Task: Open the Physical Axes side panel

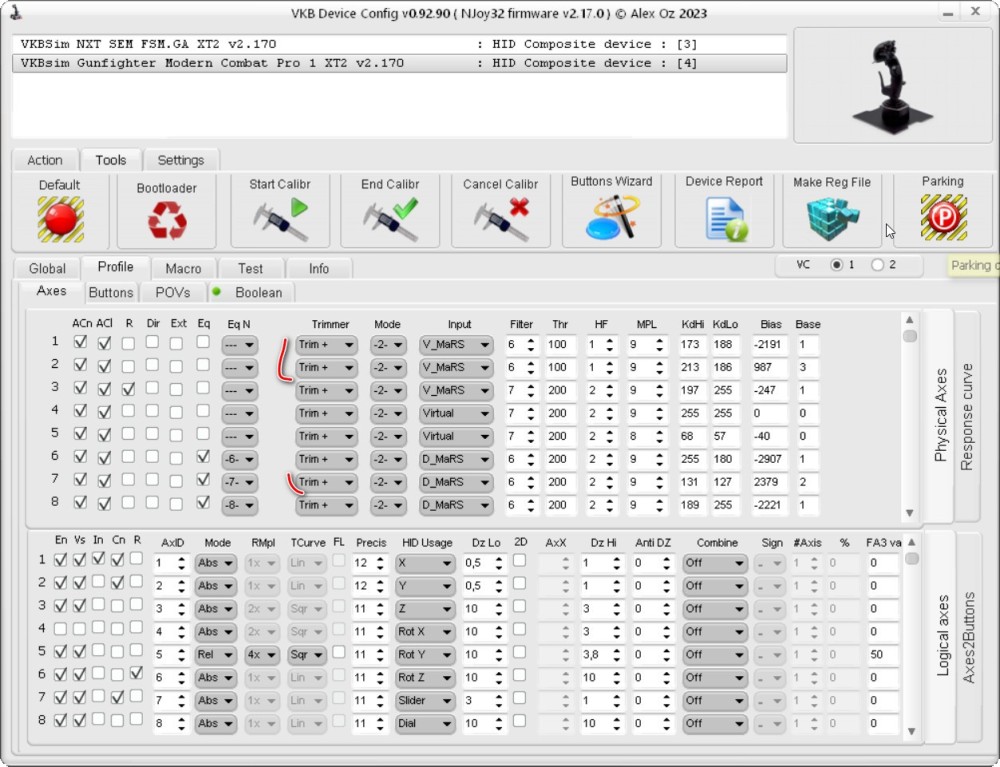Action: point(939,415)
